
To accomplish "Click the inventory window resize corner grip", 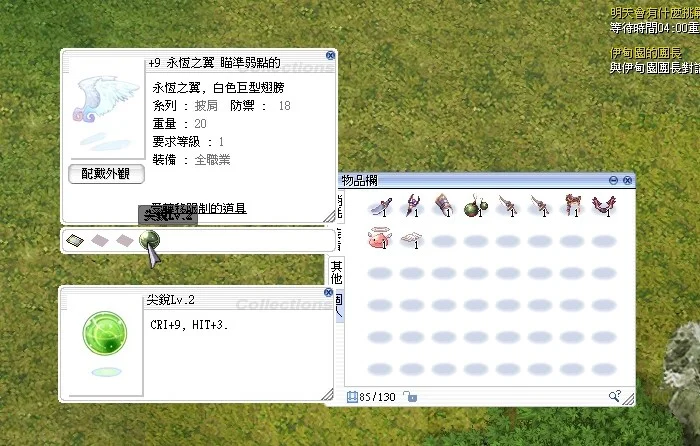I will tap(628, 399).
